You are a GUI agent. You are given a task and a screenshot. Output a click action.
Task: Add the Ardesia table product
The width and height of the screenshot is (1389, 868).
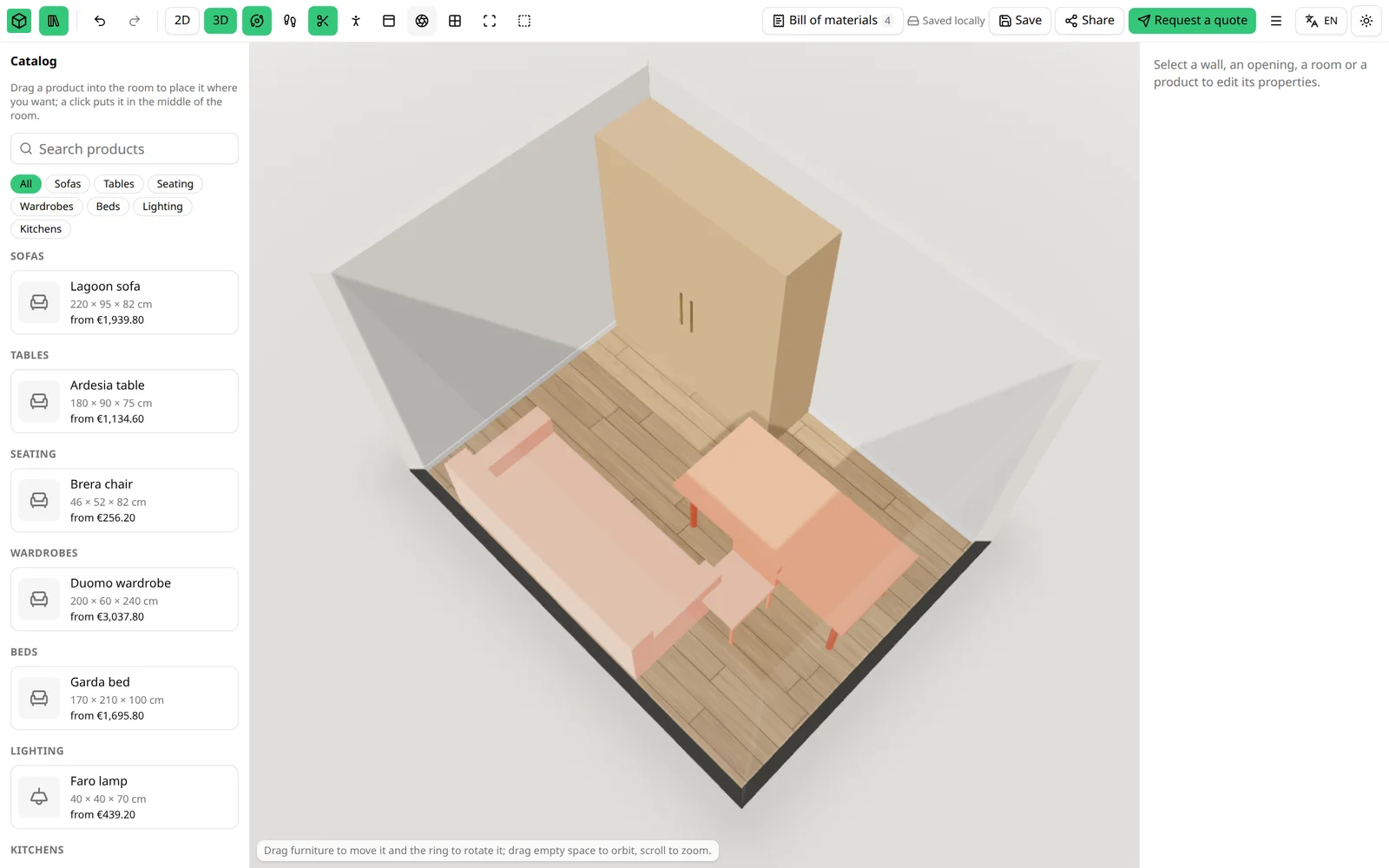pyautogui.click(x=124, y=401)
